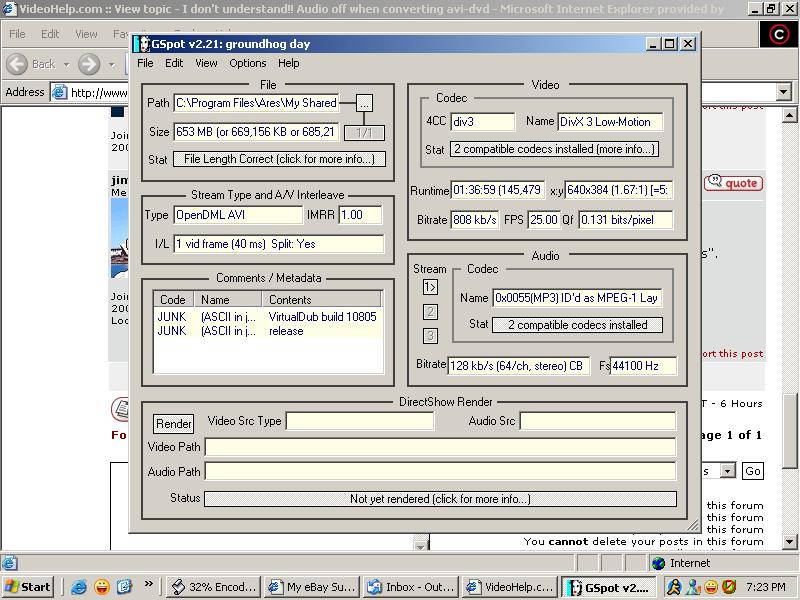Screen dimensions: 800x600
Task: Click the file Path field
Action: [x=256, y=103]
